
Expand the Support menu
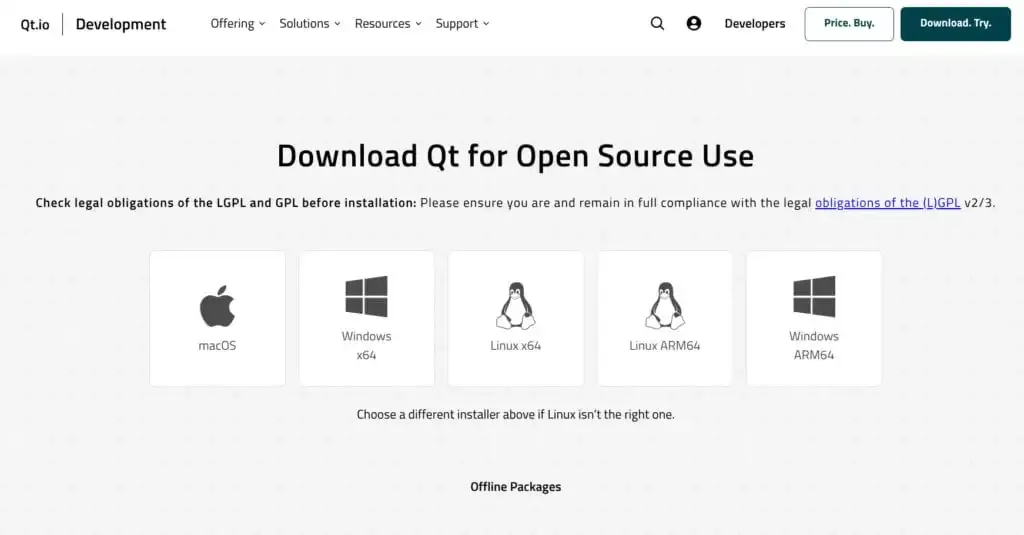pos(462,24)
